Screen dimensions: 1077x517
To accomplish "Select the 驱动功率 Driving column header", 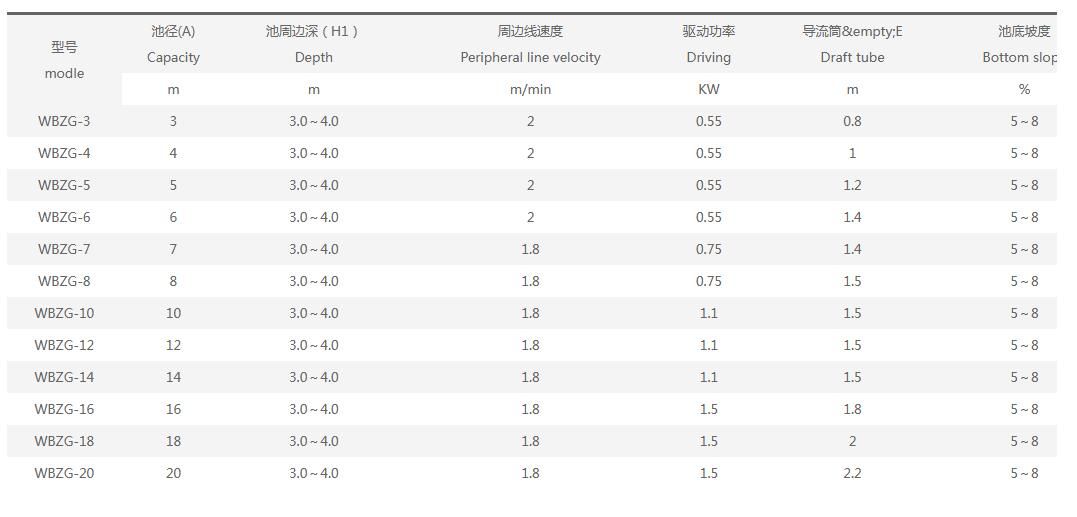I will 708,44.
